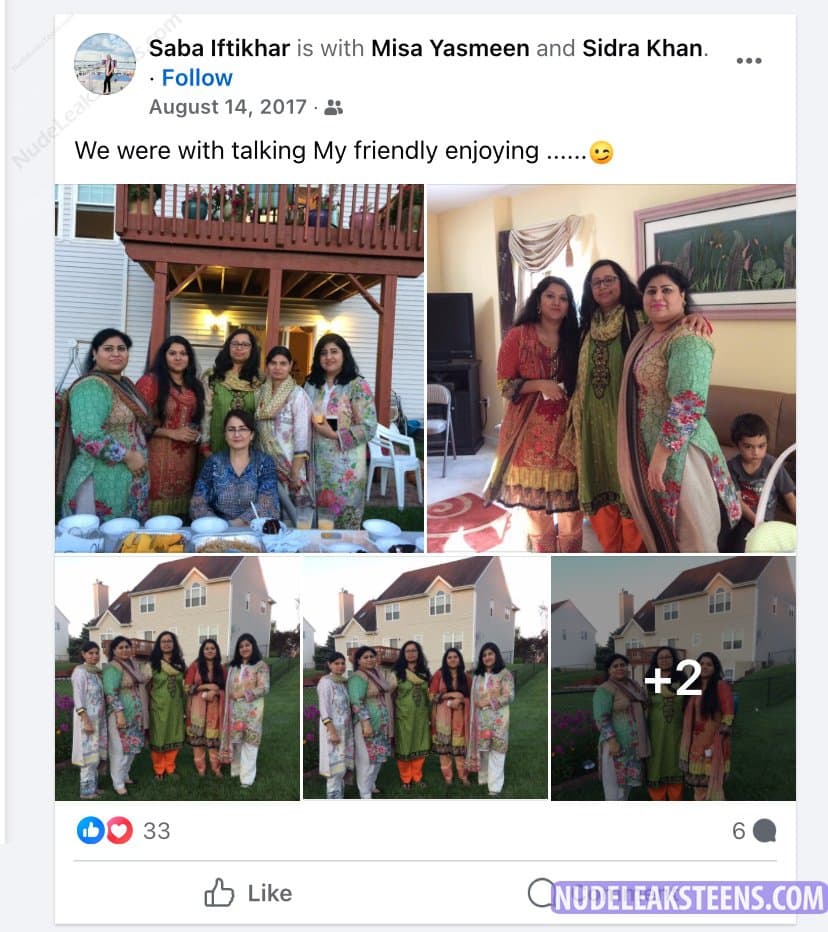Image resolution: width=828 pixels, height=932 pixels.
Task: Open the +2 more photos thumbnail
Action: click(673, 678)
